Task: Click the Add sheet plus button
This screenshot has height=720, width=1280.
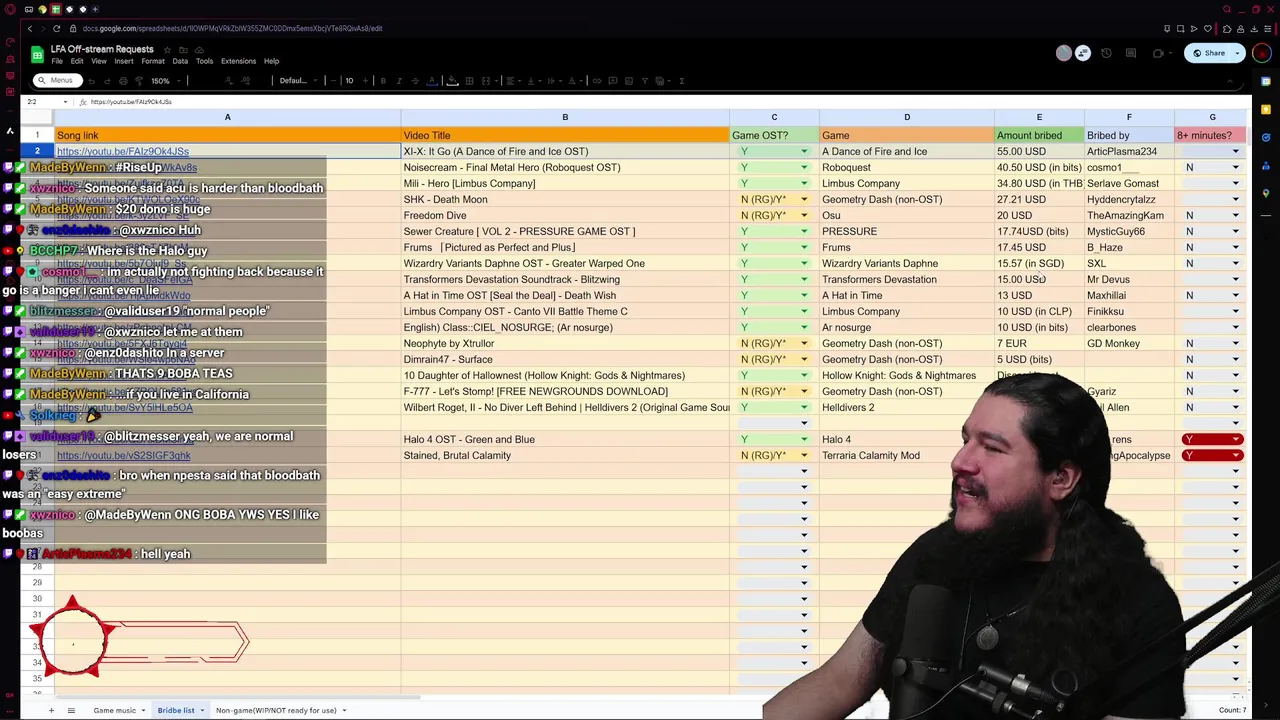Action: 51,711
